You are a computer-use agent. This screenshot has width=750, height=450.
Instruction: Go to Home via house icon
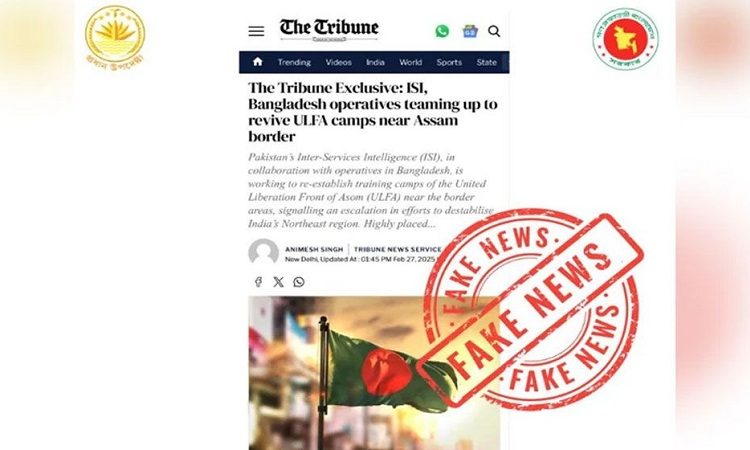(258, 62)
